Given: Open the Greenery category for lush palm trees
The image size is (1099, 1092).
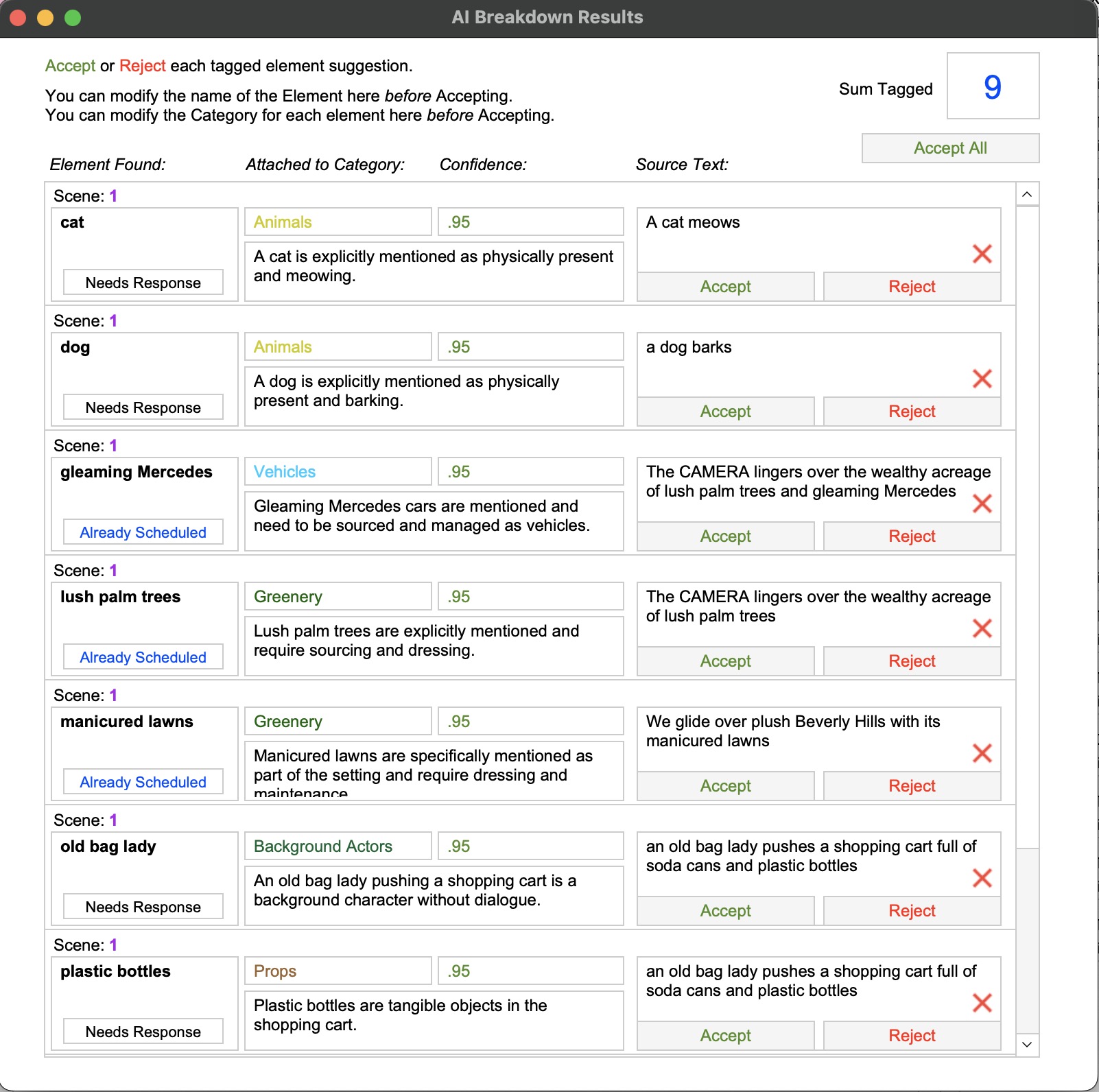Looking at the screenshot, I should tap(338, 597).
